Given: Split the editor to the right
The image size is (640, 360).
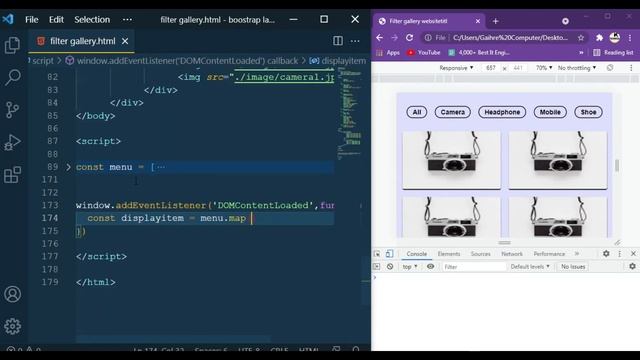Looking at the screenshot, I should coord(338,41).
